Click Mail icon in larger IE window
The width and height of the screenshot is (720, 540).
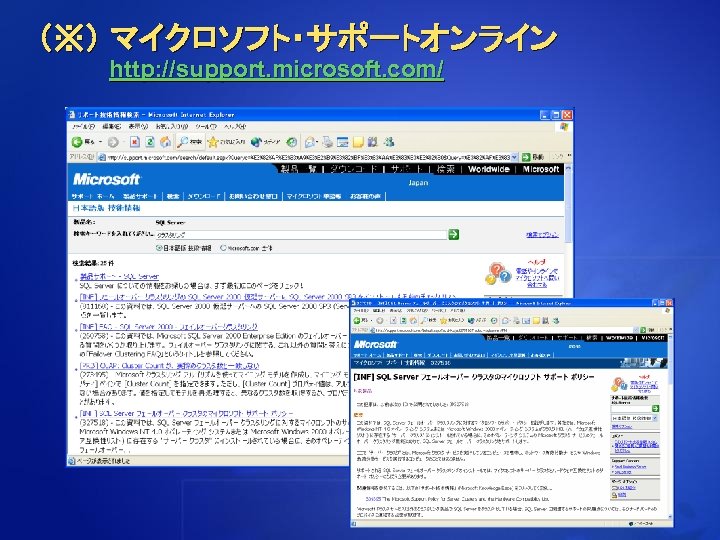[x=310, y=142]
